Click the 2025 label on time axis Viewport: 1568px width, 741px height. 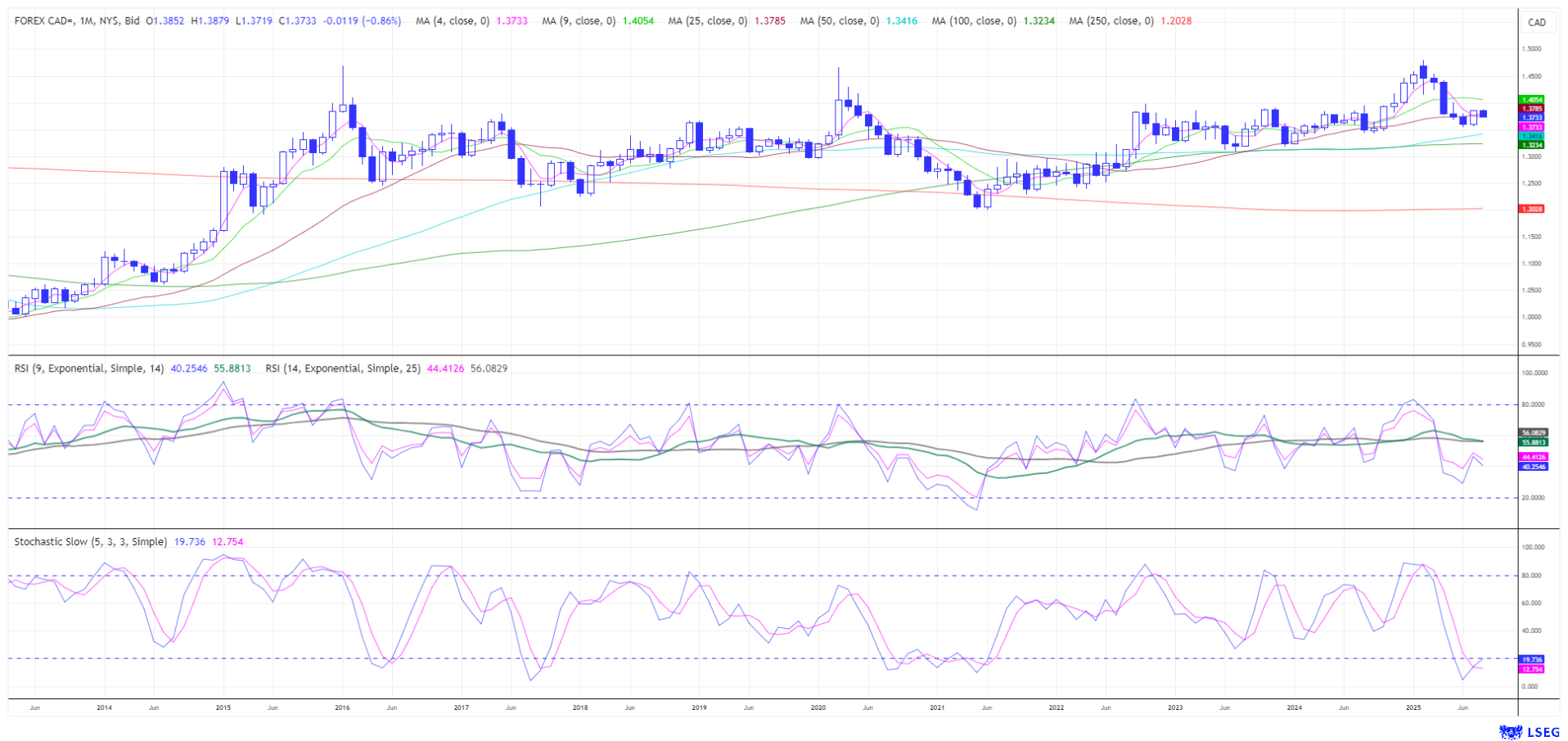coord(1413,707)
